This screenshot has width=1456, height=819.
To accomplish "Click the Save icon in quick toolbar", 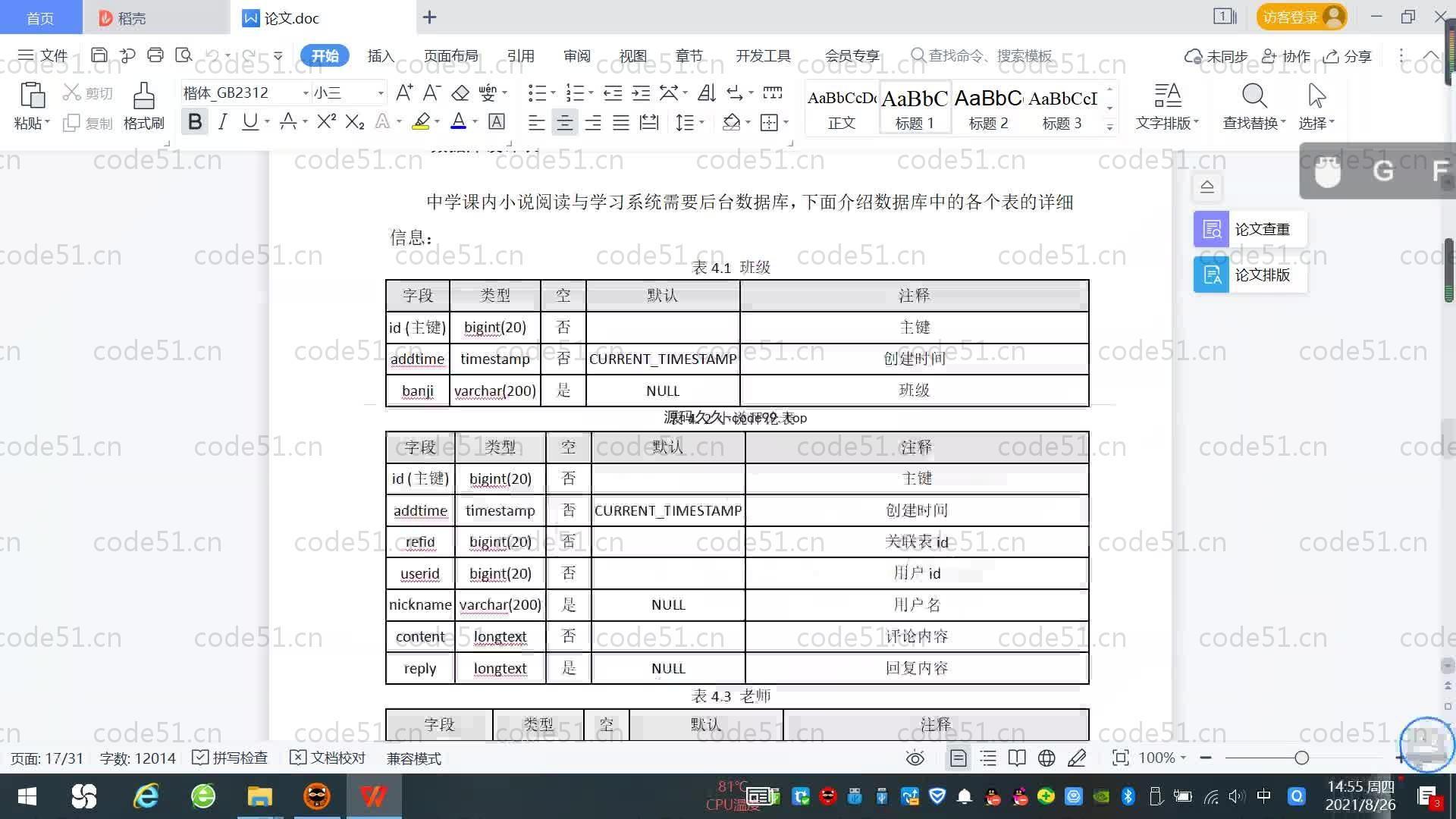I will (x=99, y=55).
